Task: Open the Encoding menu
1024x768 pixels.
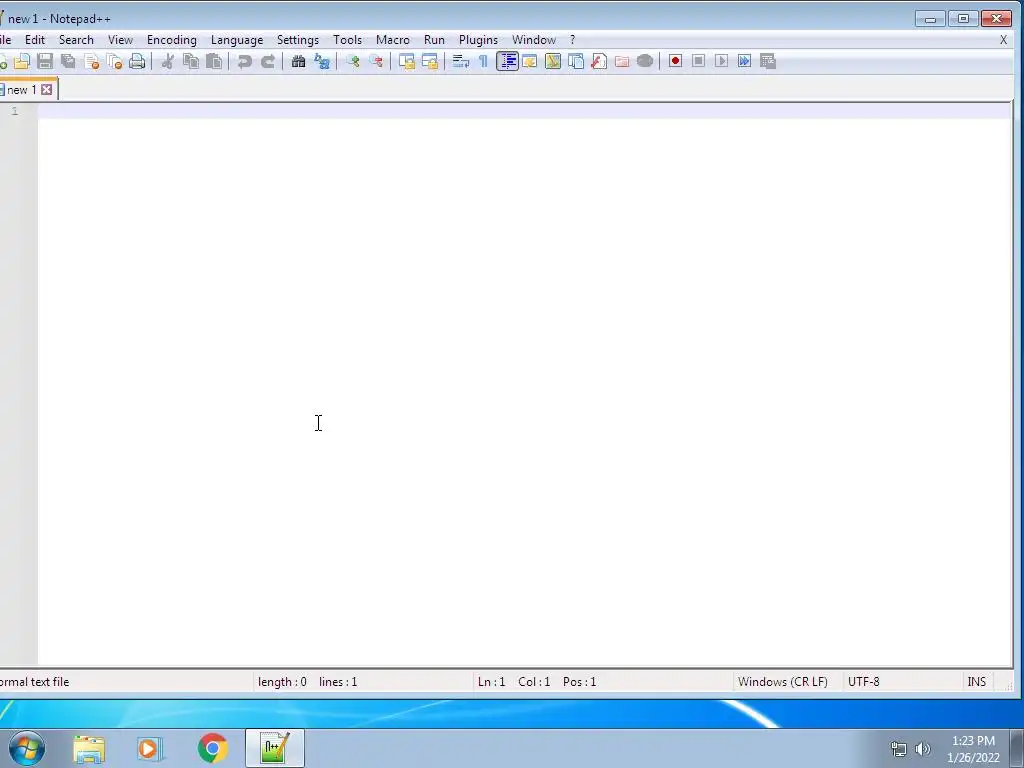Action: 172,40
